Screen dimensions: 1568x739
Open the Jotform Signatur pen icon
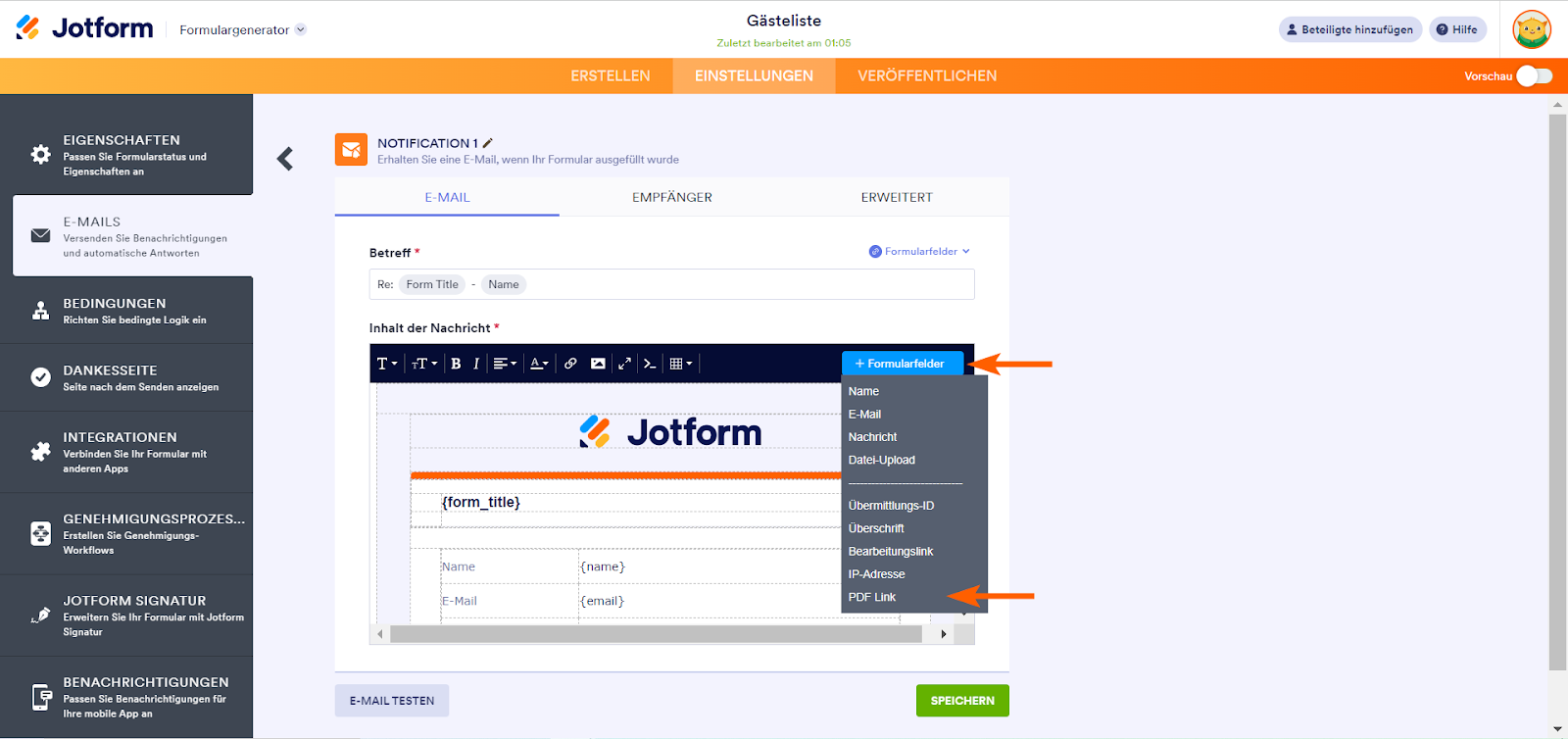(x=40, y=616)
